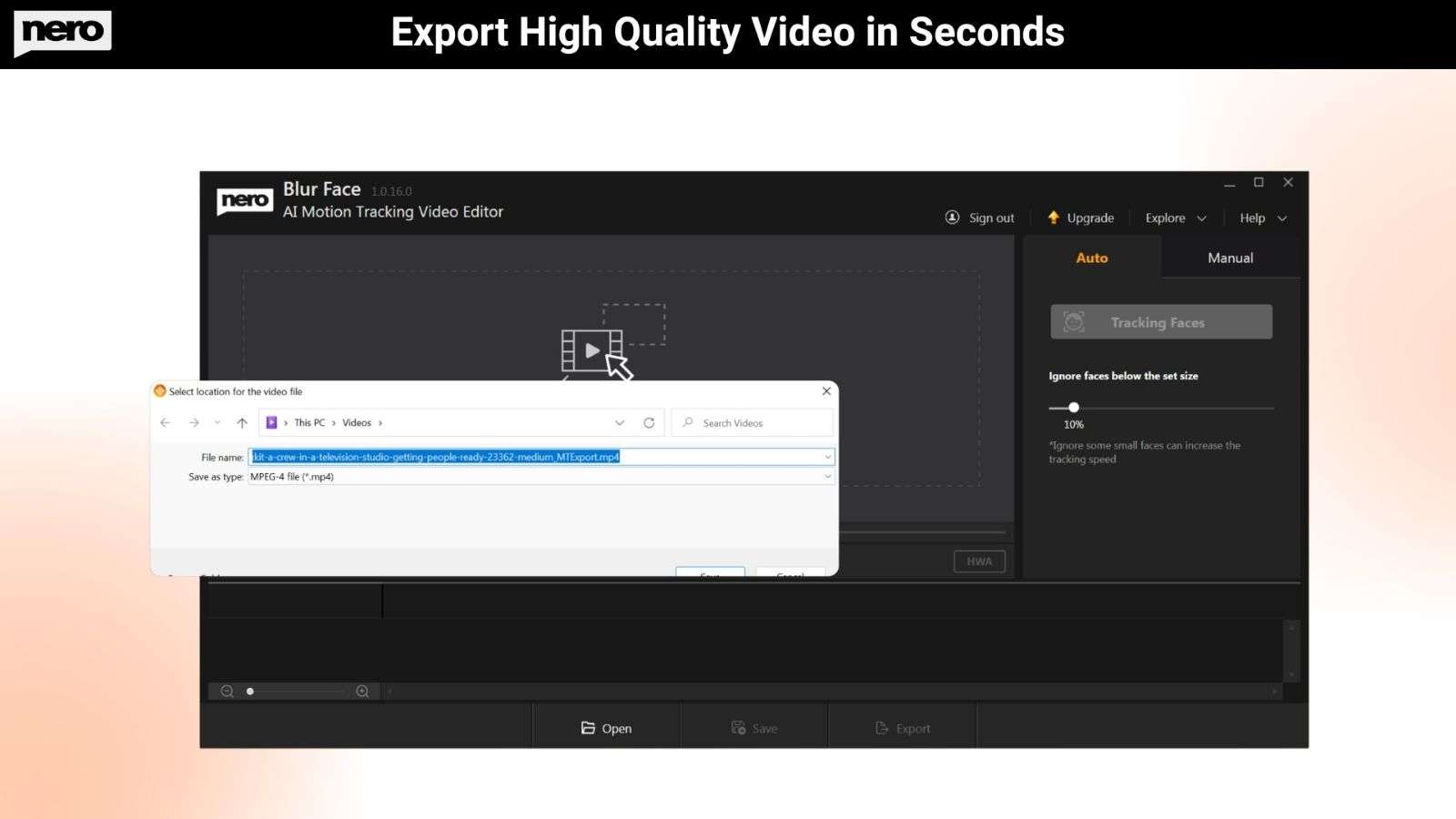1456x819 pixels.
Task: Click the back navigation arrow in the file dialog
Action: [x=165, y=422]
